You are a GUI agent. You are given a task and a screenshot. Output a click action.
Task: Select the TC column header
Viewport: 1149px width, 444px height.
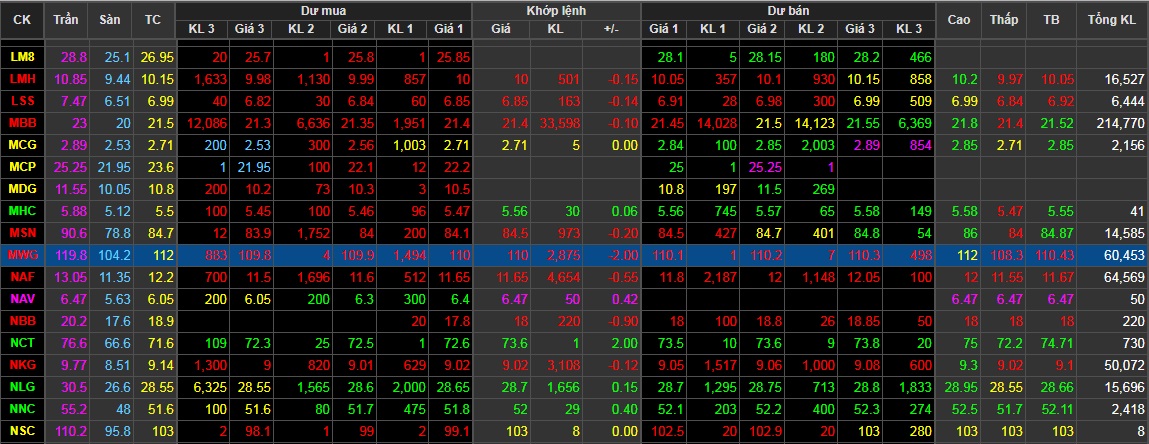click(152, 19)
